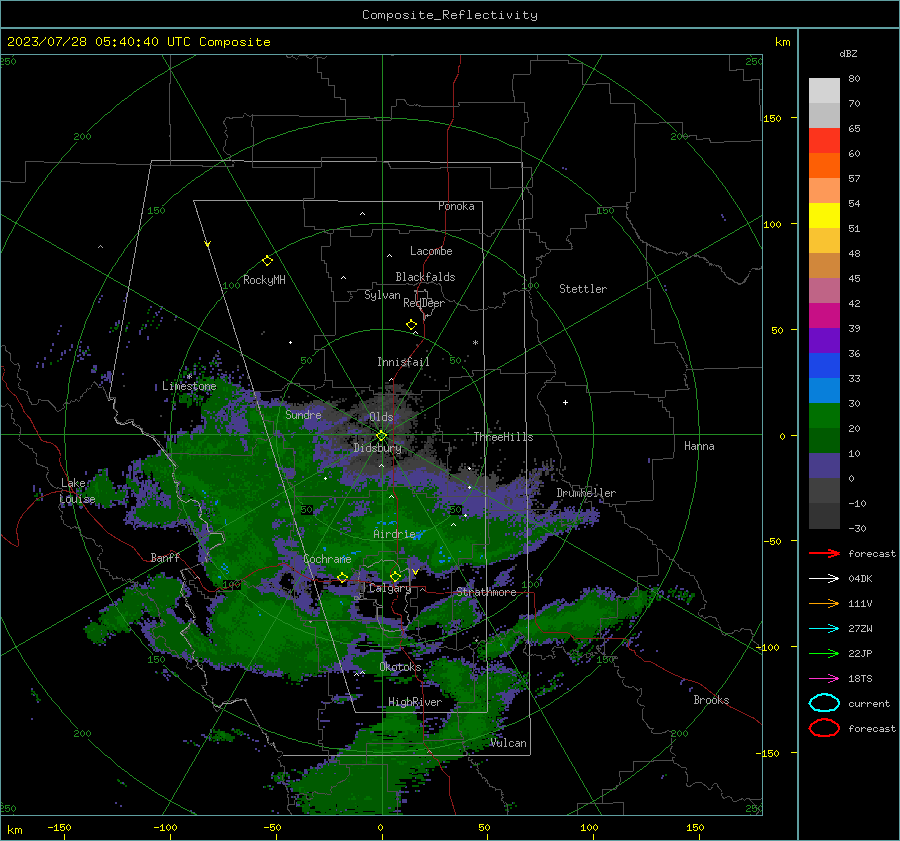
Task: Click the Ponoka city label
Action: tap(456, 206)
